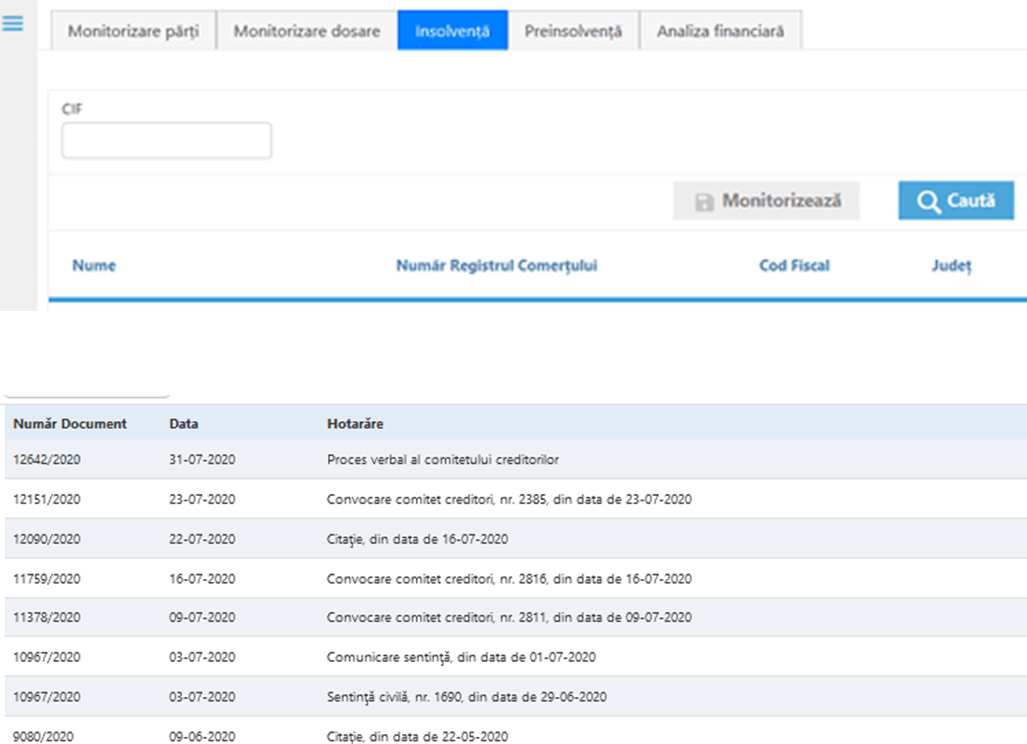
Task: Click the Cod Fiscal column header
Action: click(x=794, y=266)
